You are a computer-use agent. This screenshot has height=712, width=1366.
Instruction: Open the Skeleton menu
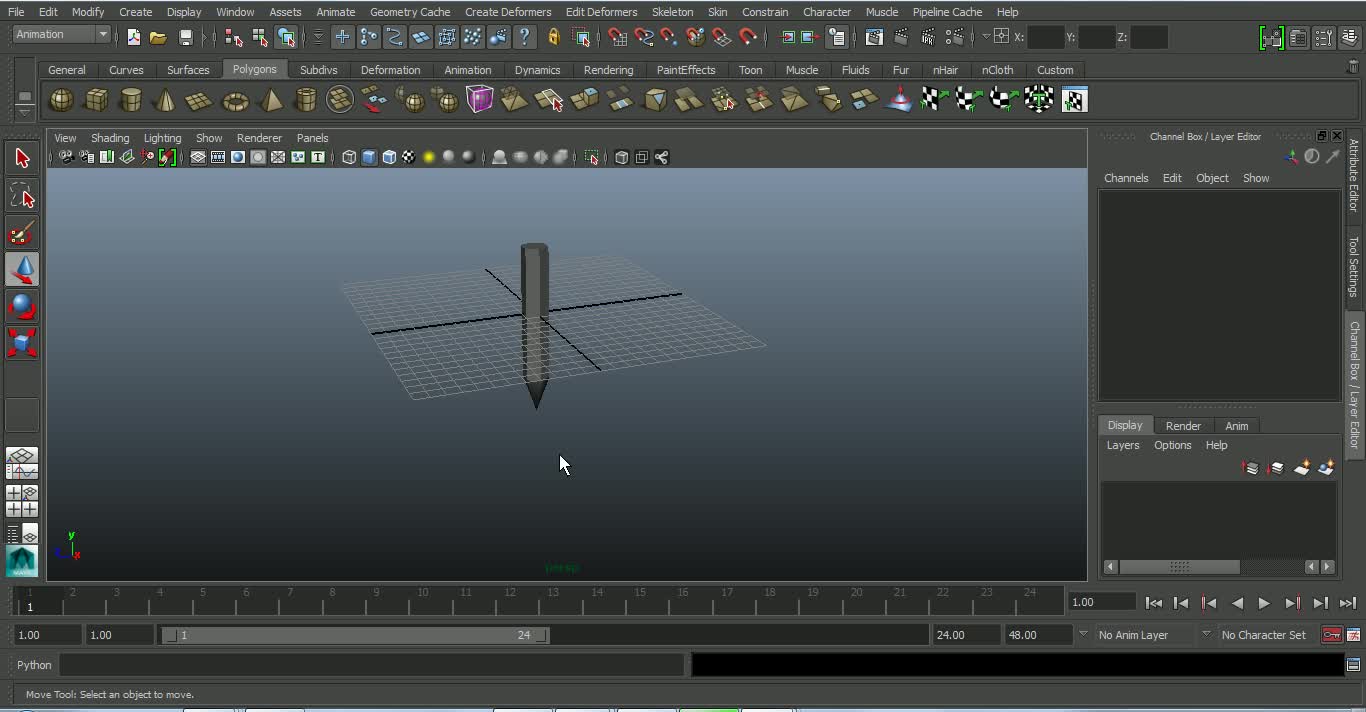(672, 12)
